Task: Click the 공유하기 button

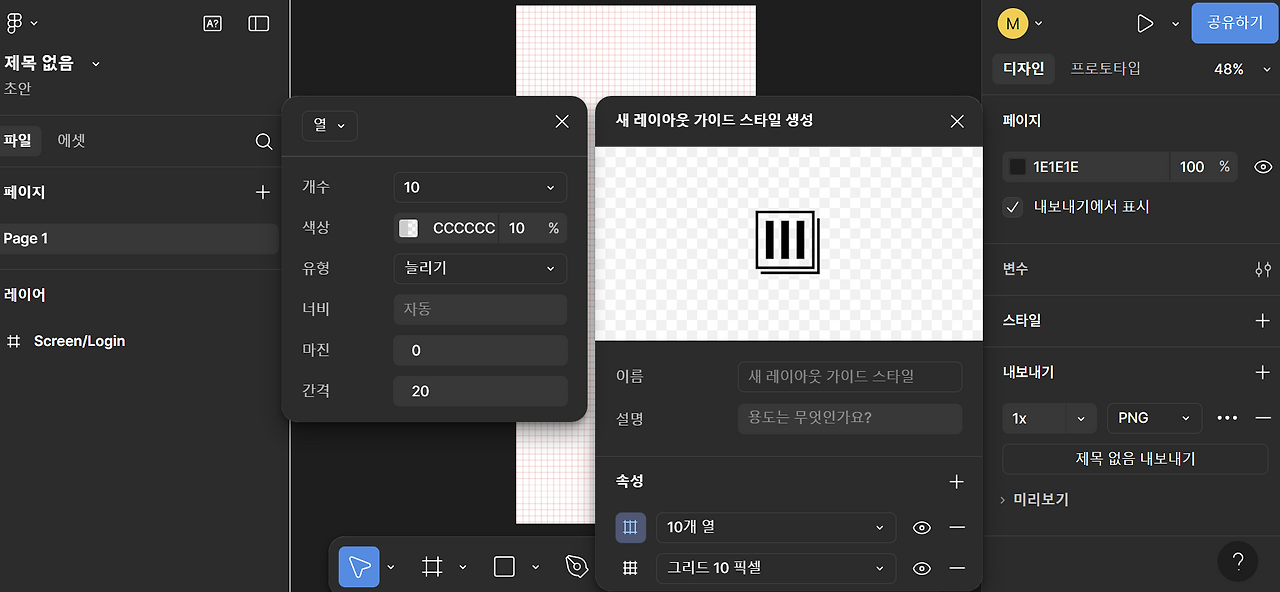Action: [x=1234, y=22]
